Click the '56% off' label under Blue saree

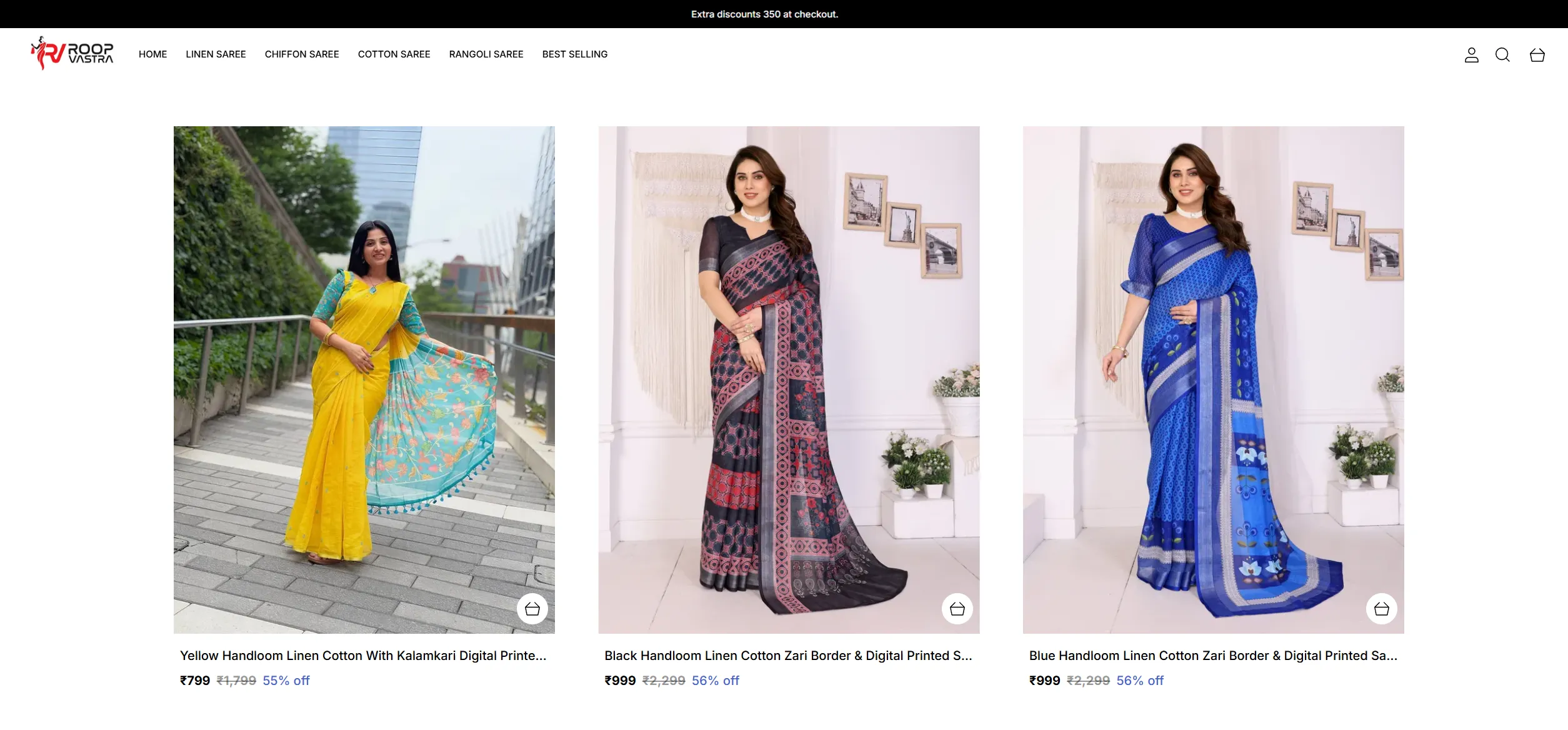[x=1140, y=681]
